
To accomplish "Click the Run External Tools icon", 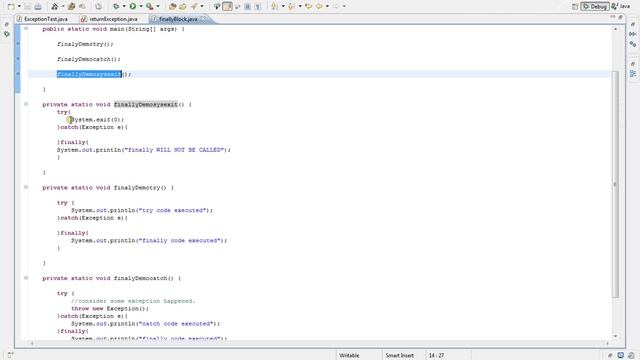I will pos(150,7).
